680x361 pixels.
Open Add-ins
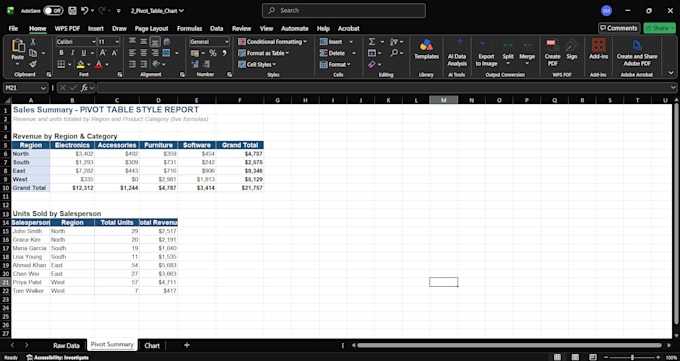[x=598, y=49]
